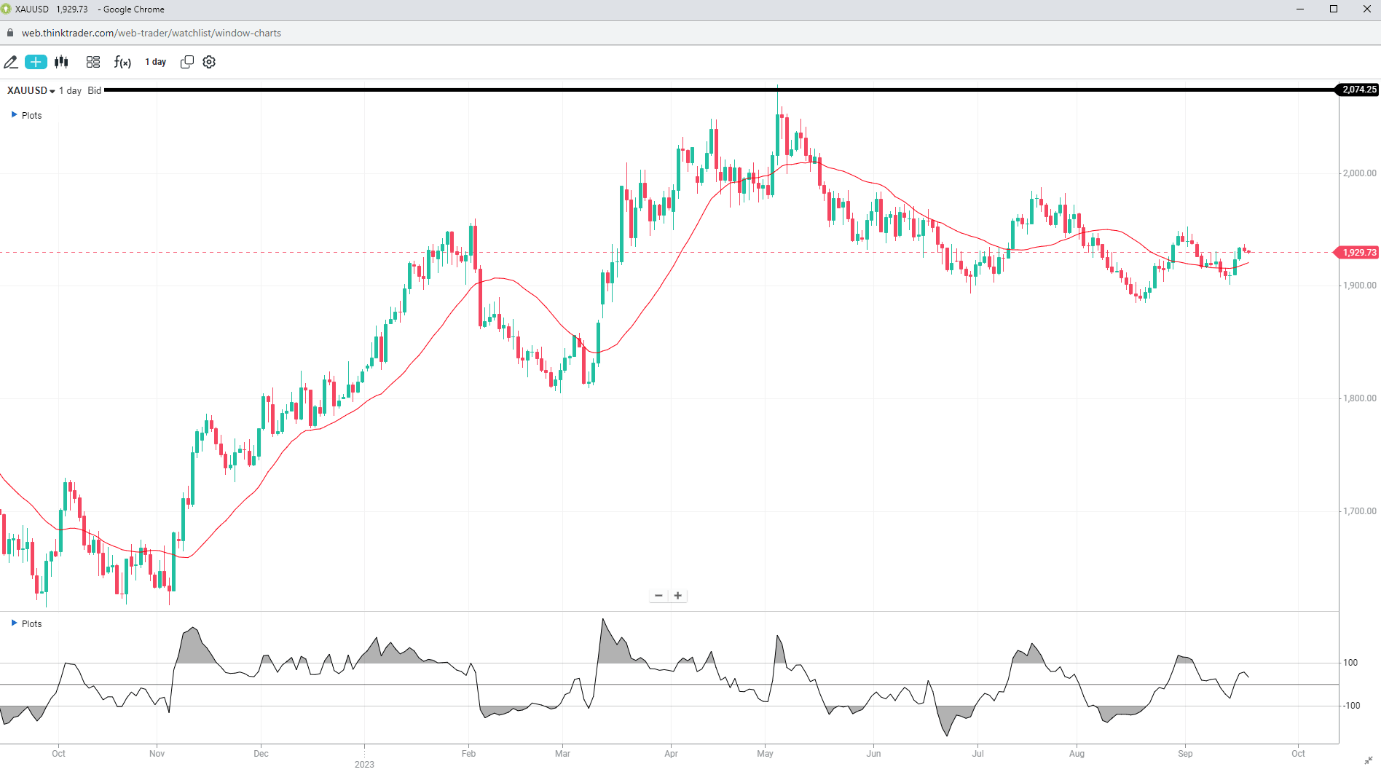The height and width of the screenshot is (772, 1381).
Task: Click the 2,074.25 price line label
Action: pos(1358,90)
